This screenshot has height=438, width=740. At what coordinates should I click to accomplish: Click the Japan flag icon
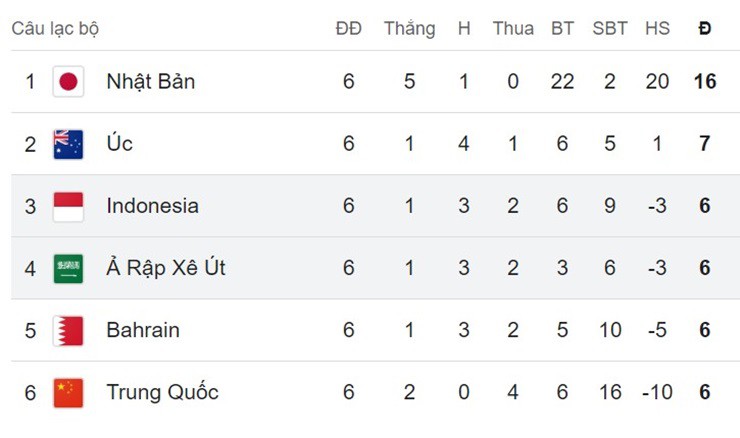68,82
